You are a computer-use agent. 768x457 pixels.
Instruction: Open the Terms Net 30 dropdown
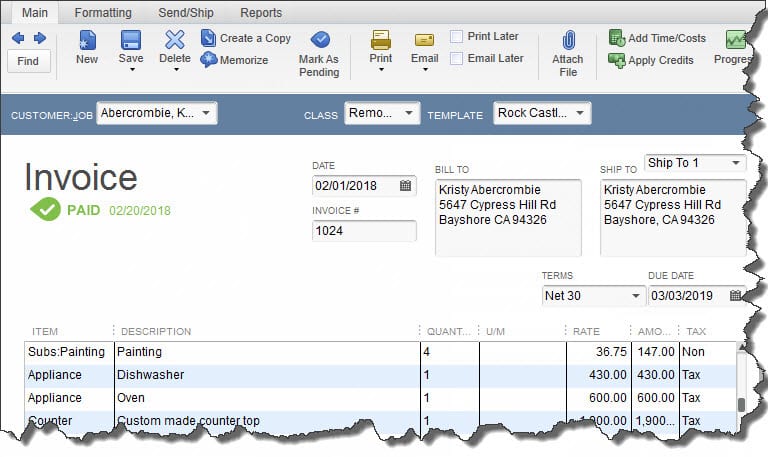637,296
